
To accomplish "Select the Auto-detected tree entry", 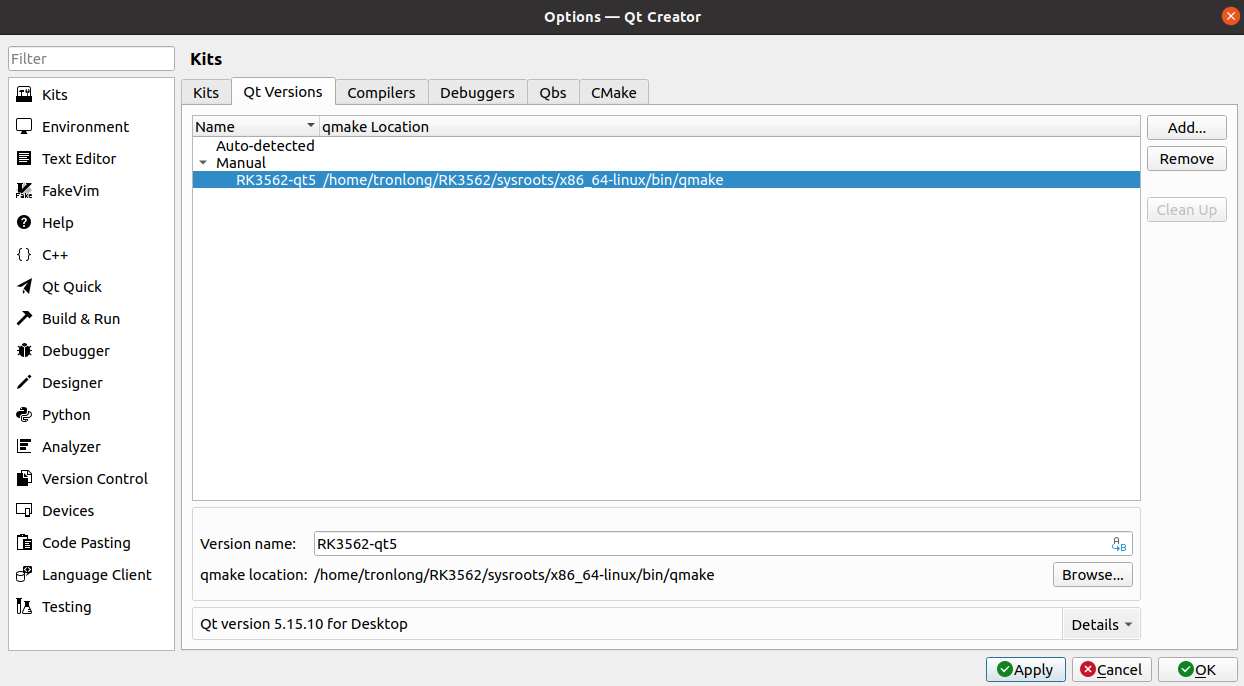I will [x=265, y=146].
